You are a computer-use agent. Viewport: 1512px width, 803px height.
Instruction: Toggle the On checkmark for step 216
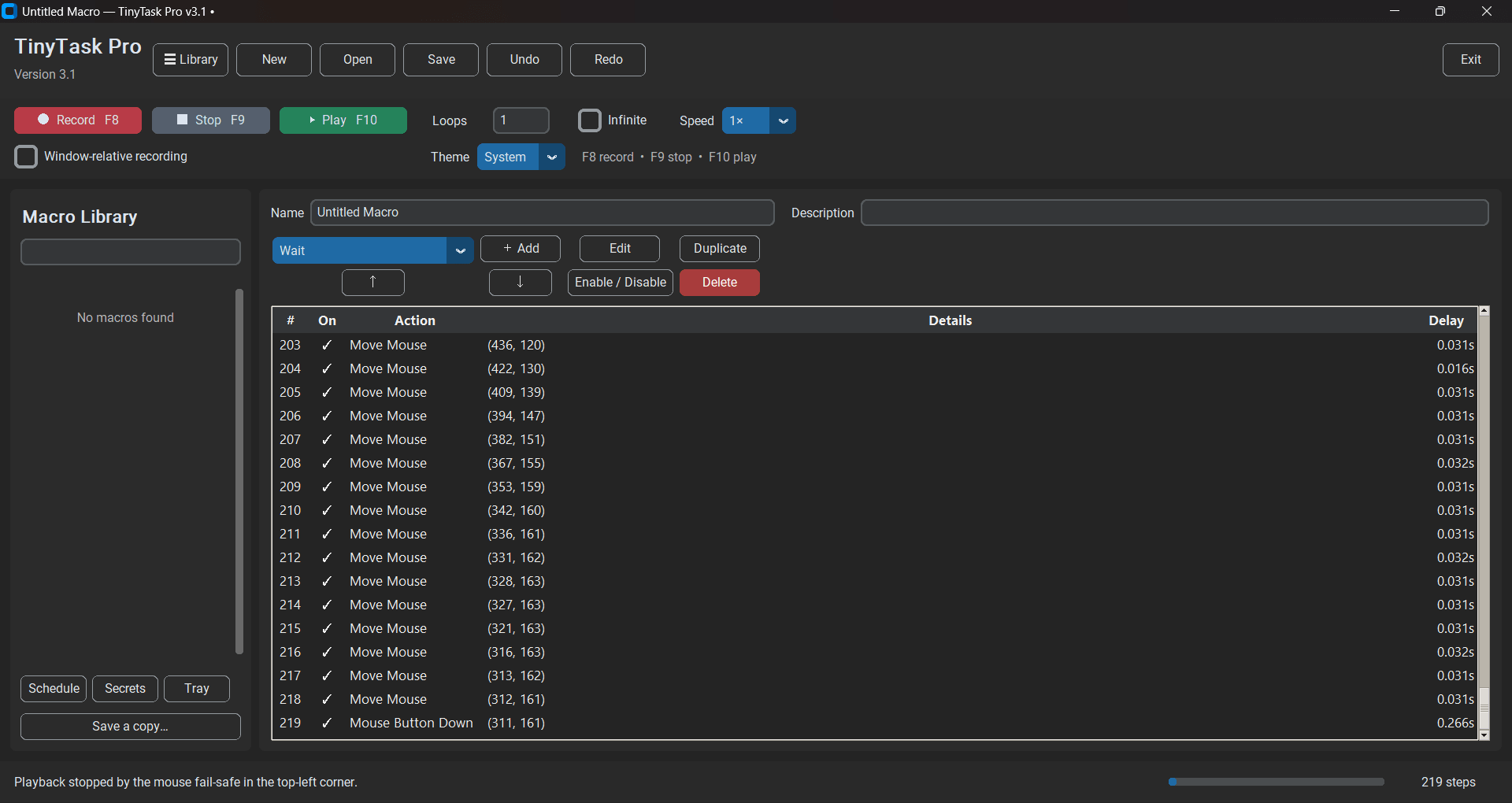(x=327, y=652)
